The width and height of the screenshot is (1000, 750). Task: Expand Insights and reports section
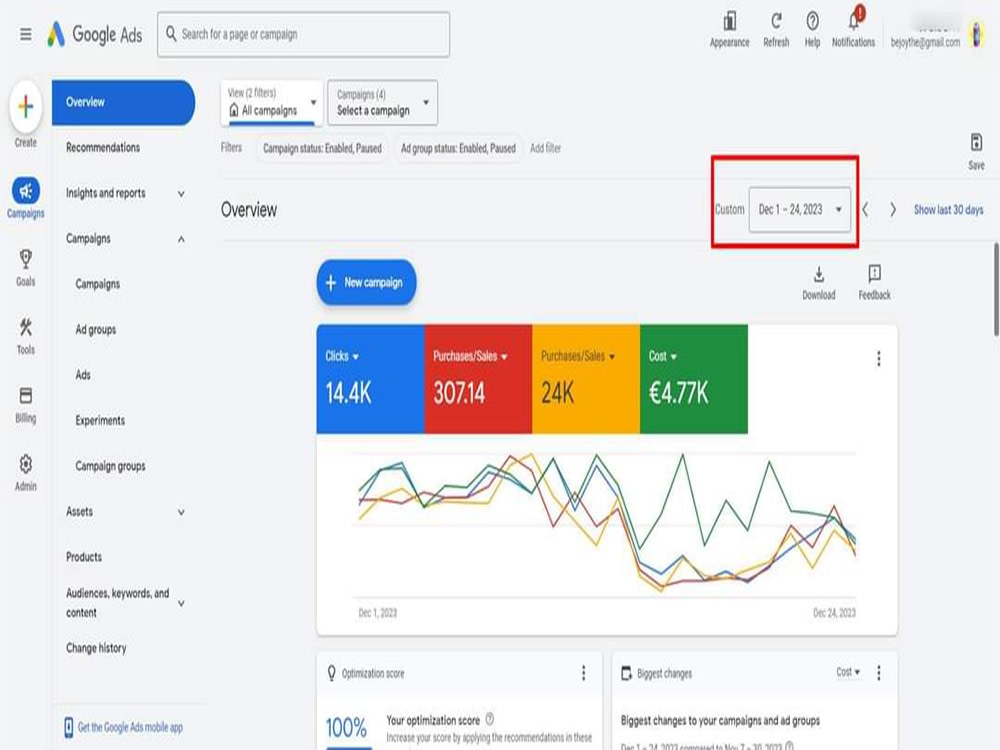(x=180, y=193)
